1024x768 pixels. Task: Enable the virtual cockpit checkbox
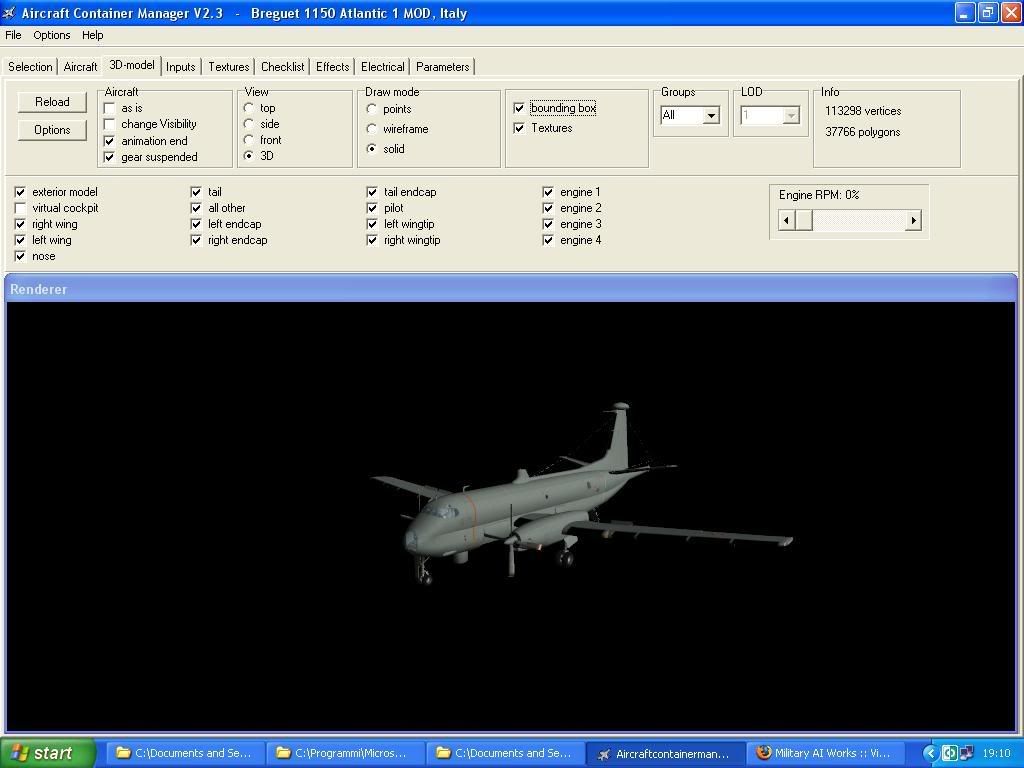click(x=20, y=208)
